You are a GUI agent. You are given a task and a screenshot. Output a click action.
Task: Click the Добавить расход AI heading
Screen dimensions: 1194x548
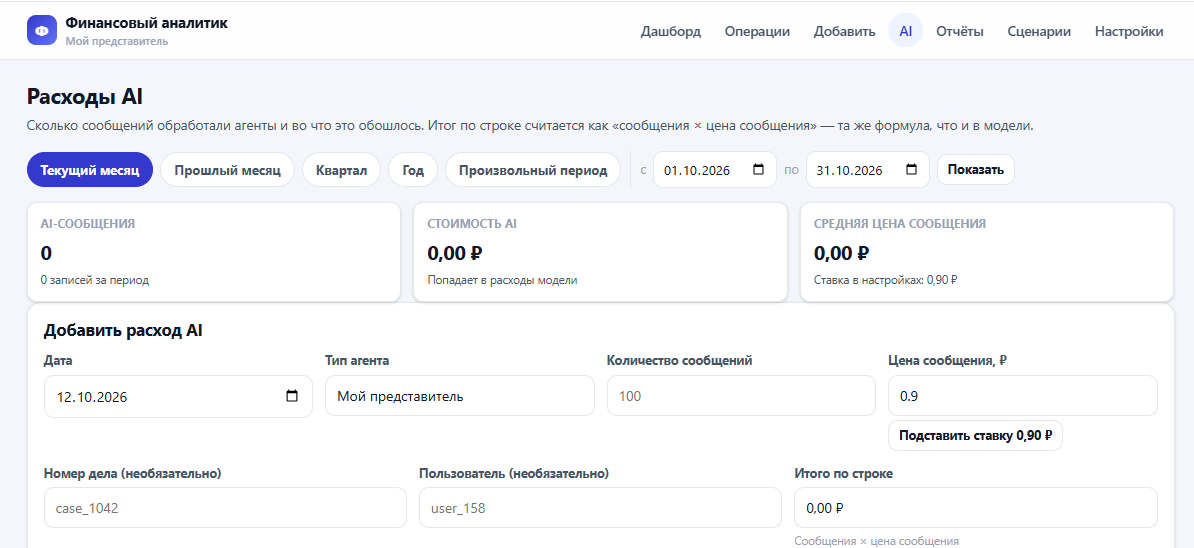123,330
